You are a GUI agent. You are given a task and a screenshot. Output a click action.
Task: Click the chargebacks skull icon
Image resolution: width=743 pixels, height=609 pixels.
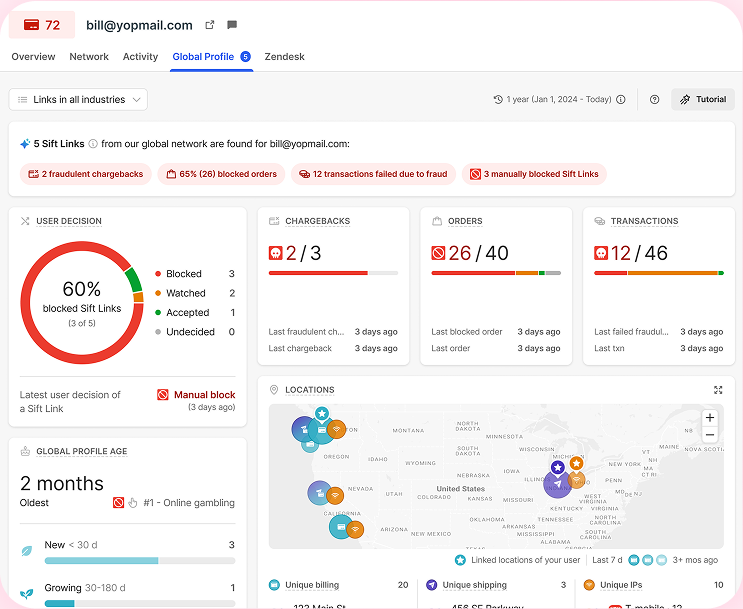[275, 253]
